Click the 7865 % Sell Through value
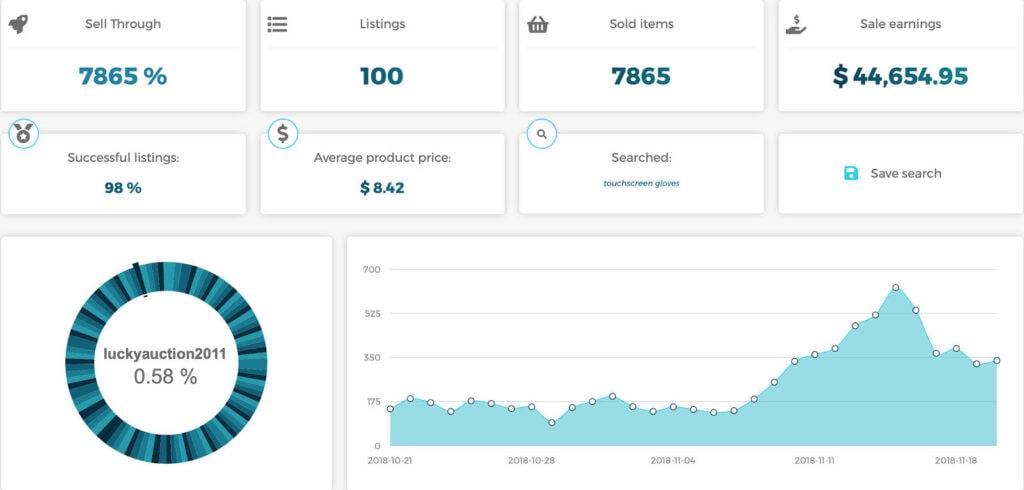1024x490 pixels. (x=123, y=76)
